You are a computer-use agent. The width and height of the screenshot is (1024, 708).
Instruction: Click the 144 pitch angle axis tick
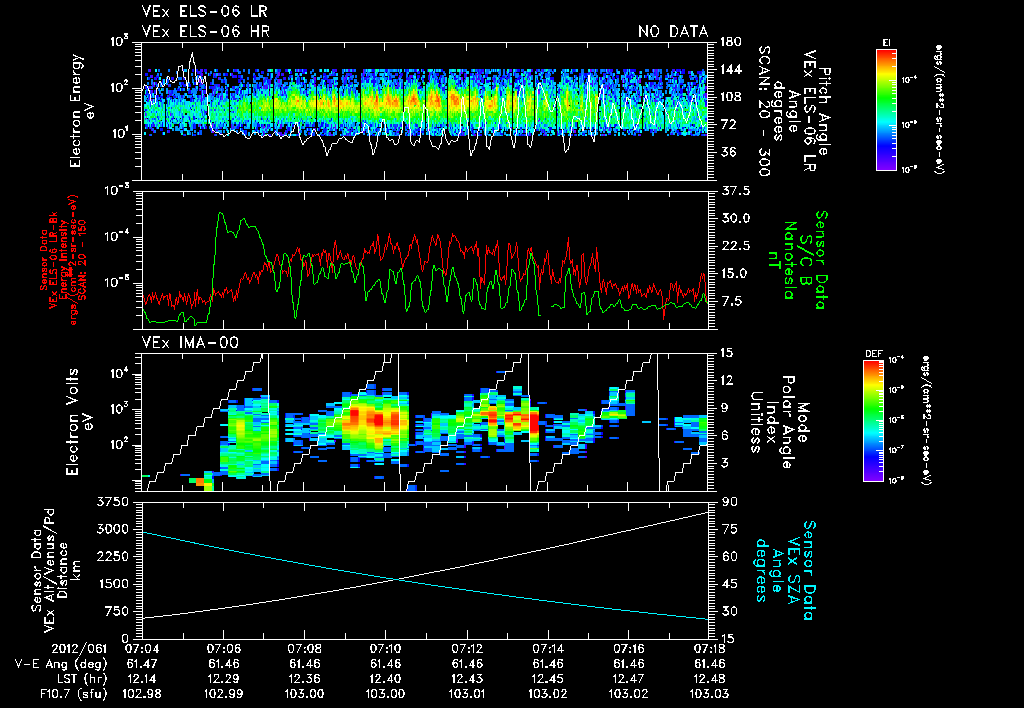[731, 69]
